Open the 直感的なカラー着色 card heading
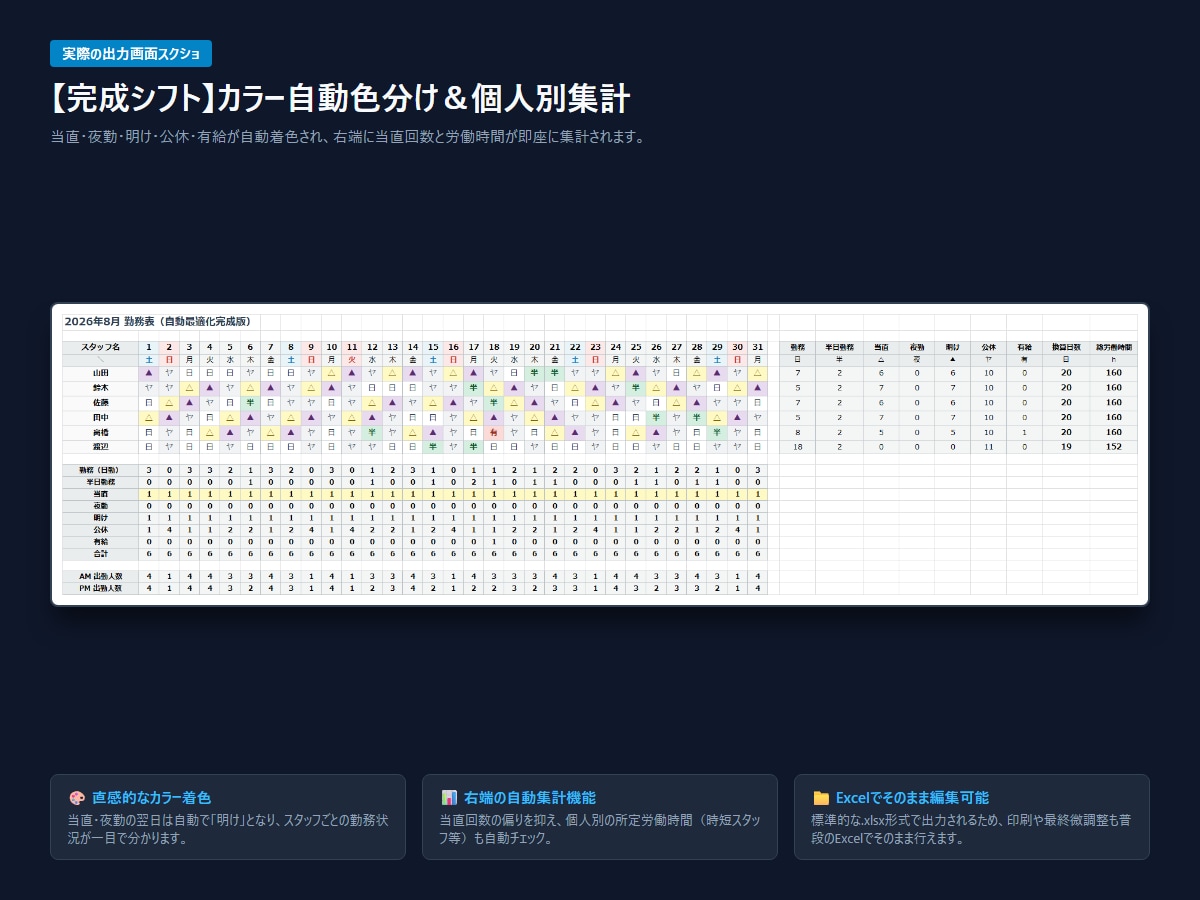The height and width of the screenshot is (900, 1200). click(x=152, y=798)
